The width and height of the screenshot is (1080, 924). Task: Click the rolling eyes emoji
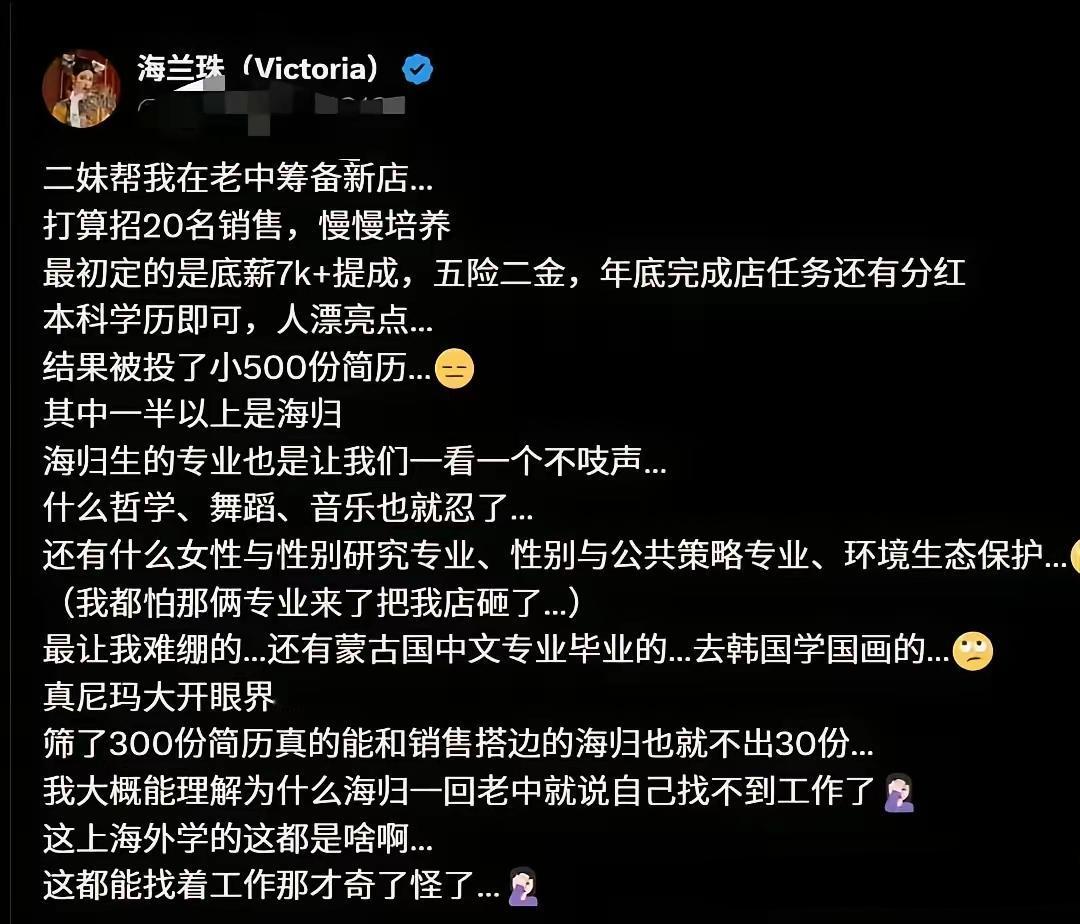(x=973, y=651)
